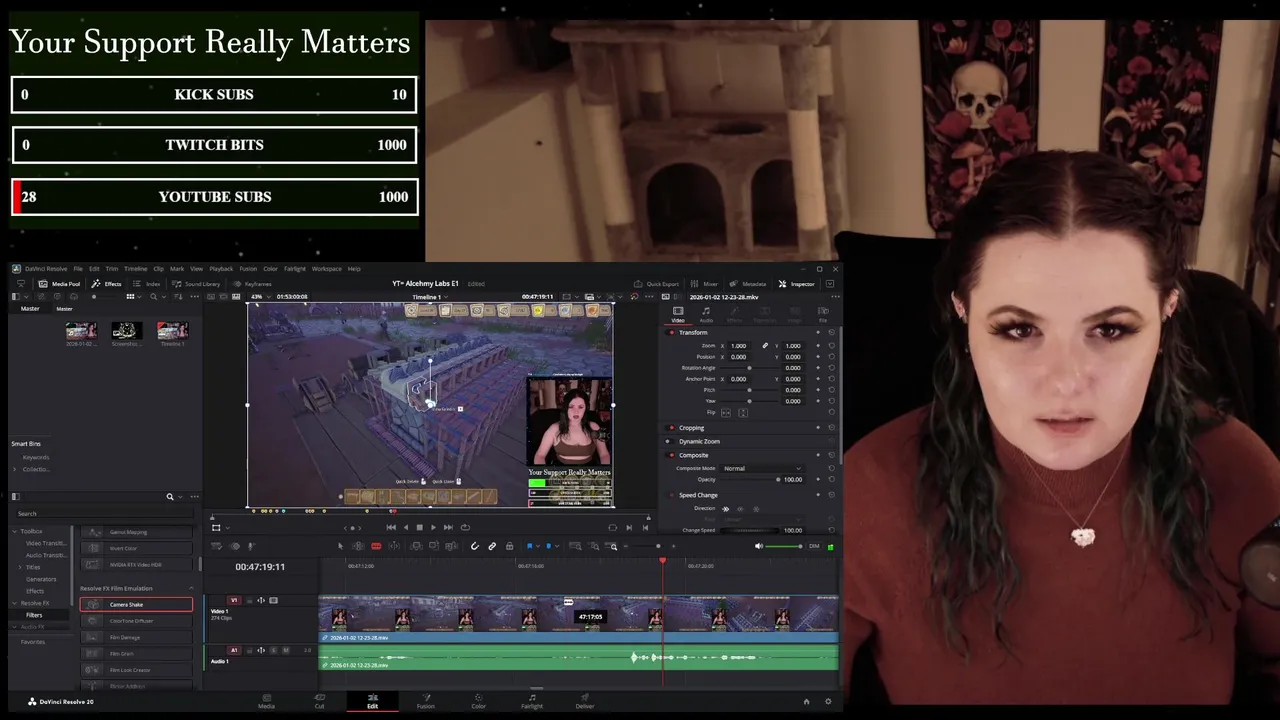Toggle the Zoom X/Y link icon

point(765,345)
